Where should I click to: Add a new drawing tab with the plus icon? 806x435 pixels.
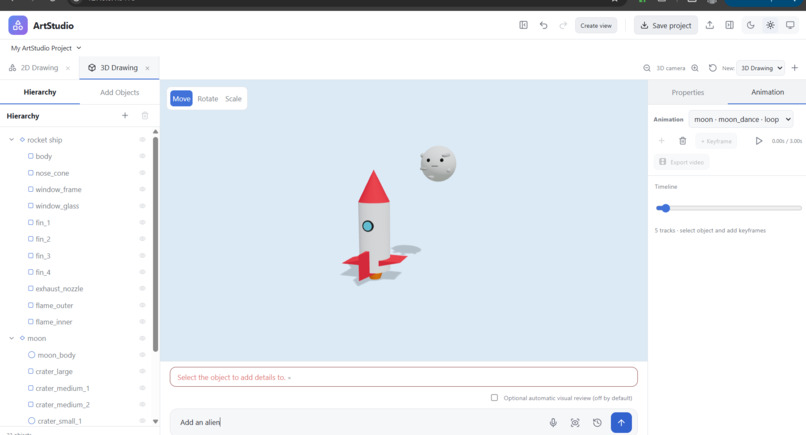pos(794,68)
